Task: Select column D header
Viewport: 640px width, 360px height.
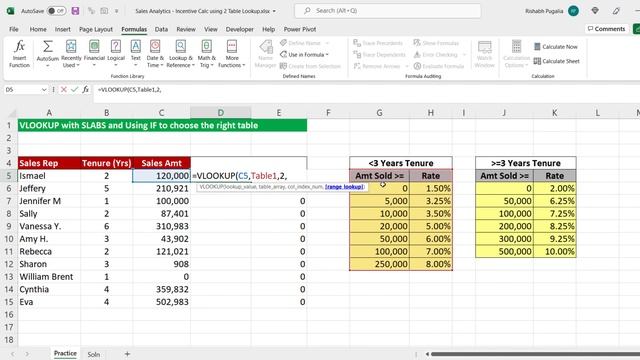Action: point(220,113)
